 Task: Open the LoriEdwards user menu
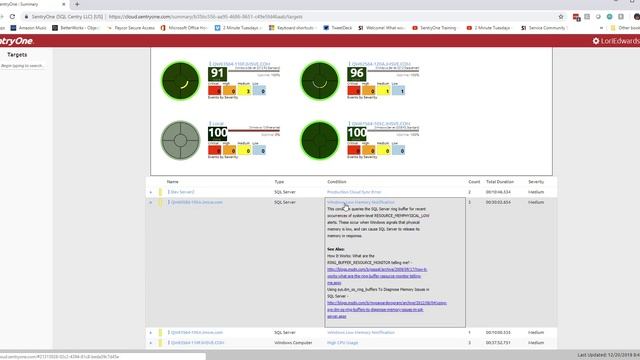[x=620, y=41]
